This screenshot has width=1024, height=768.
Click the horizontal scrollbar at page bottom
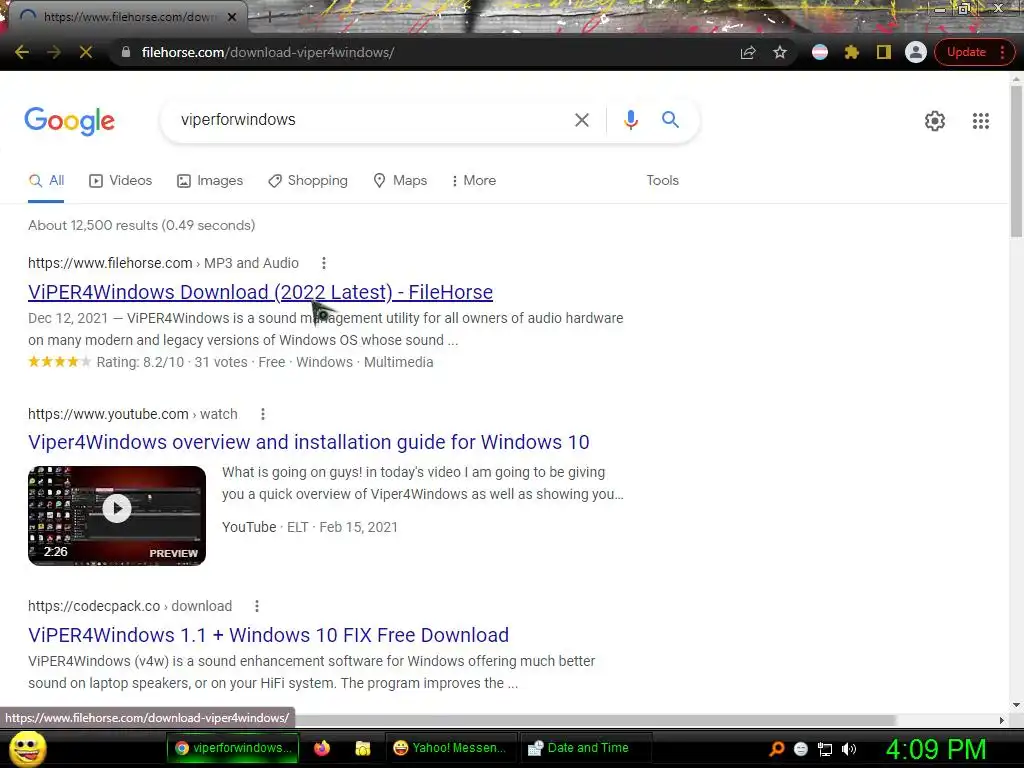coord(594,720)
